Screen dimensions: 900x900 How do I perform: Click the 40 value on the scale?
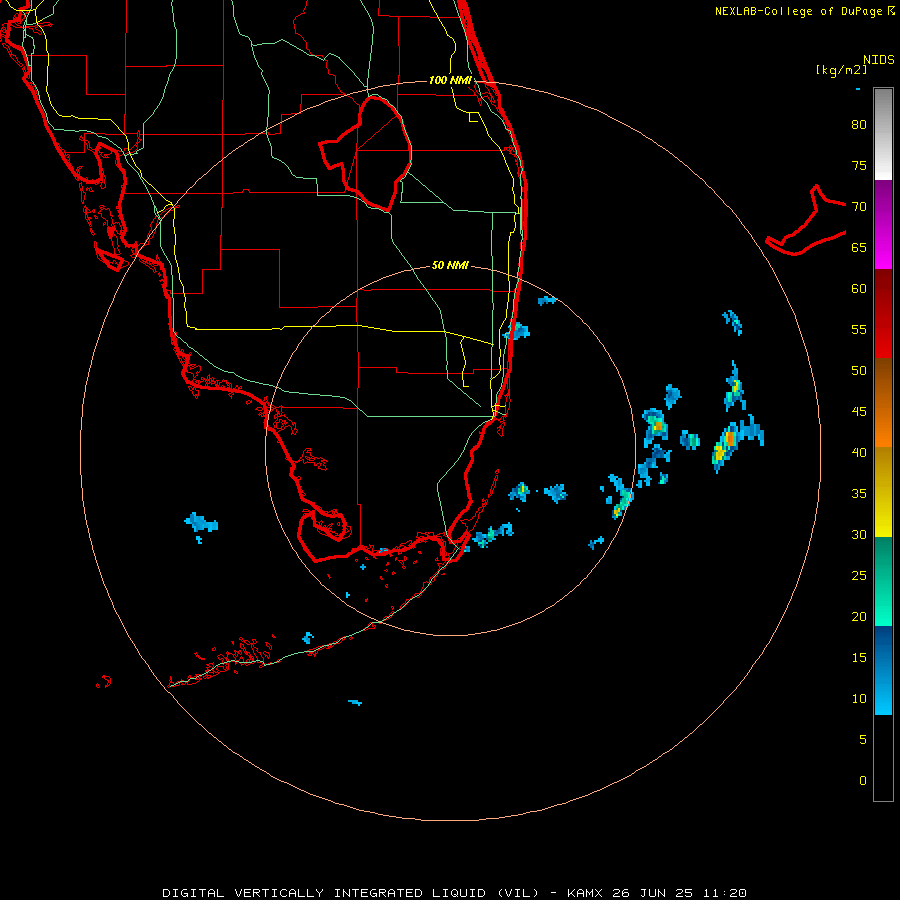tap(859, 452)
